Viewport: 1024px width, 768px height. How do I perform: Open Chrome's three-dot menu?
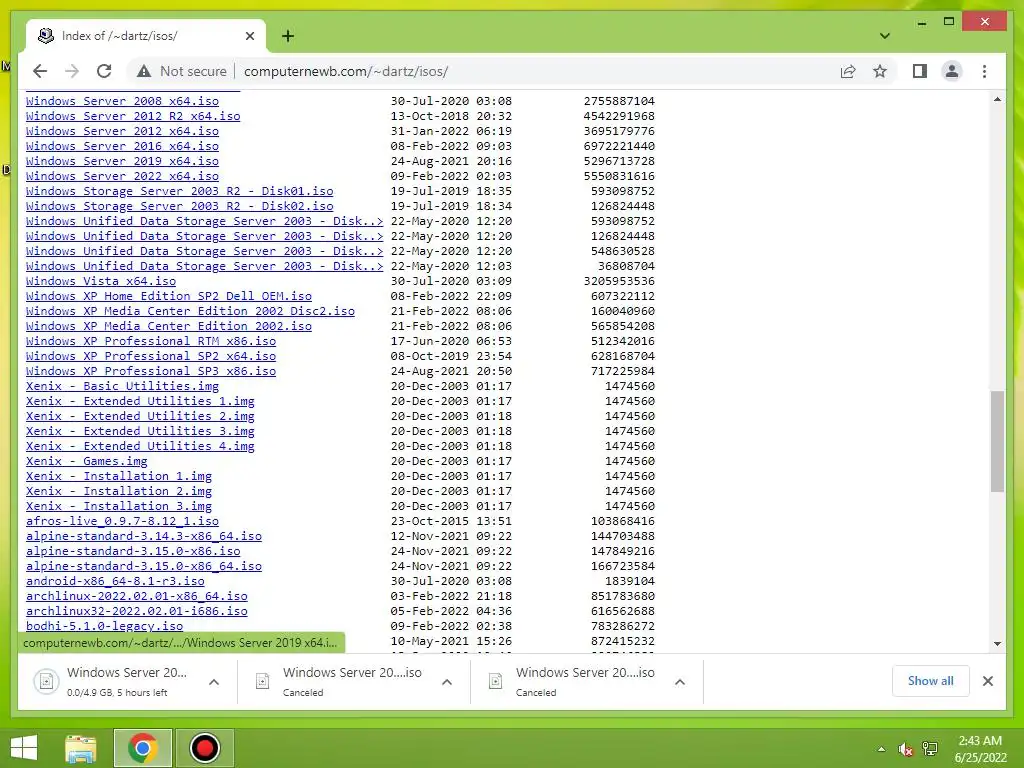click(984, 71)
